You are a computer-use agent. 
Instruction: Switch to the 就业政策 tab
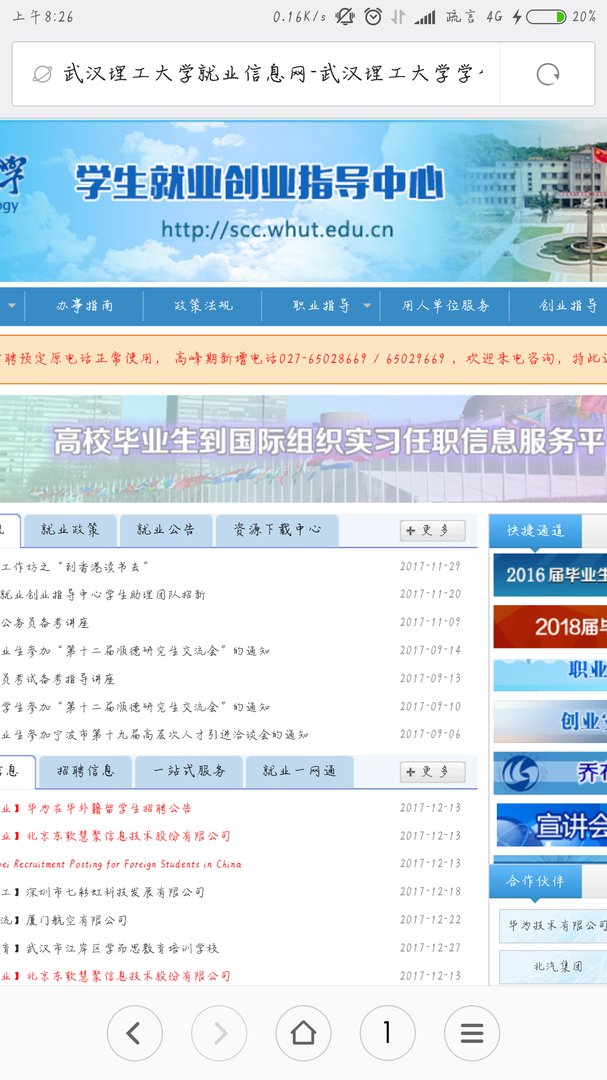70,530
